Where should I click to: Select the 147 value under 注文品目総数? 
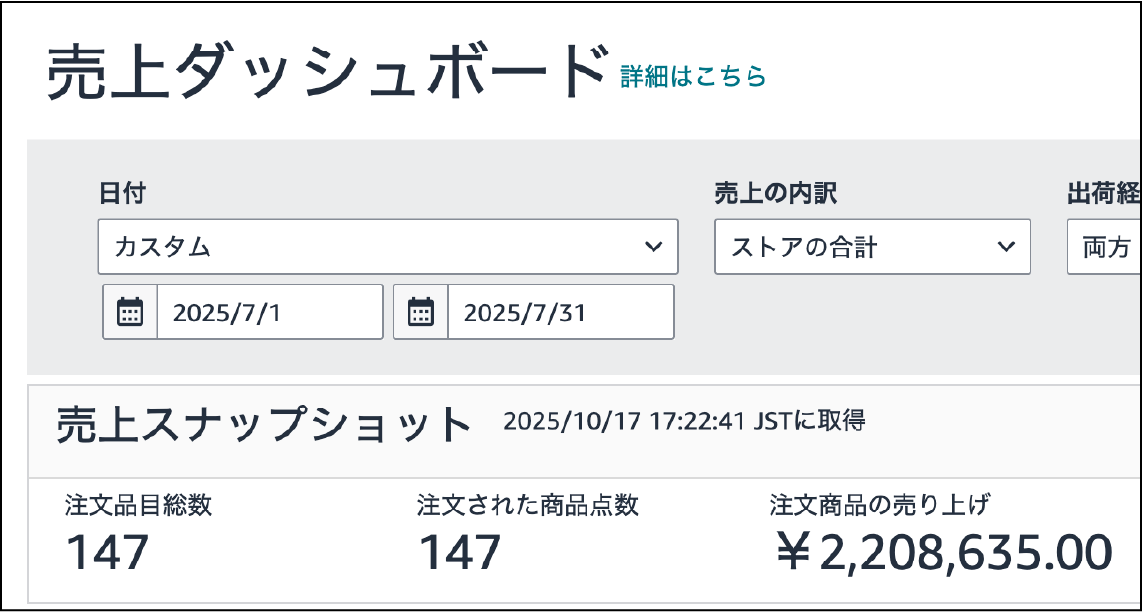pos(107,552)
